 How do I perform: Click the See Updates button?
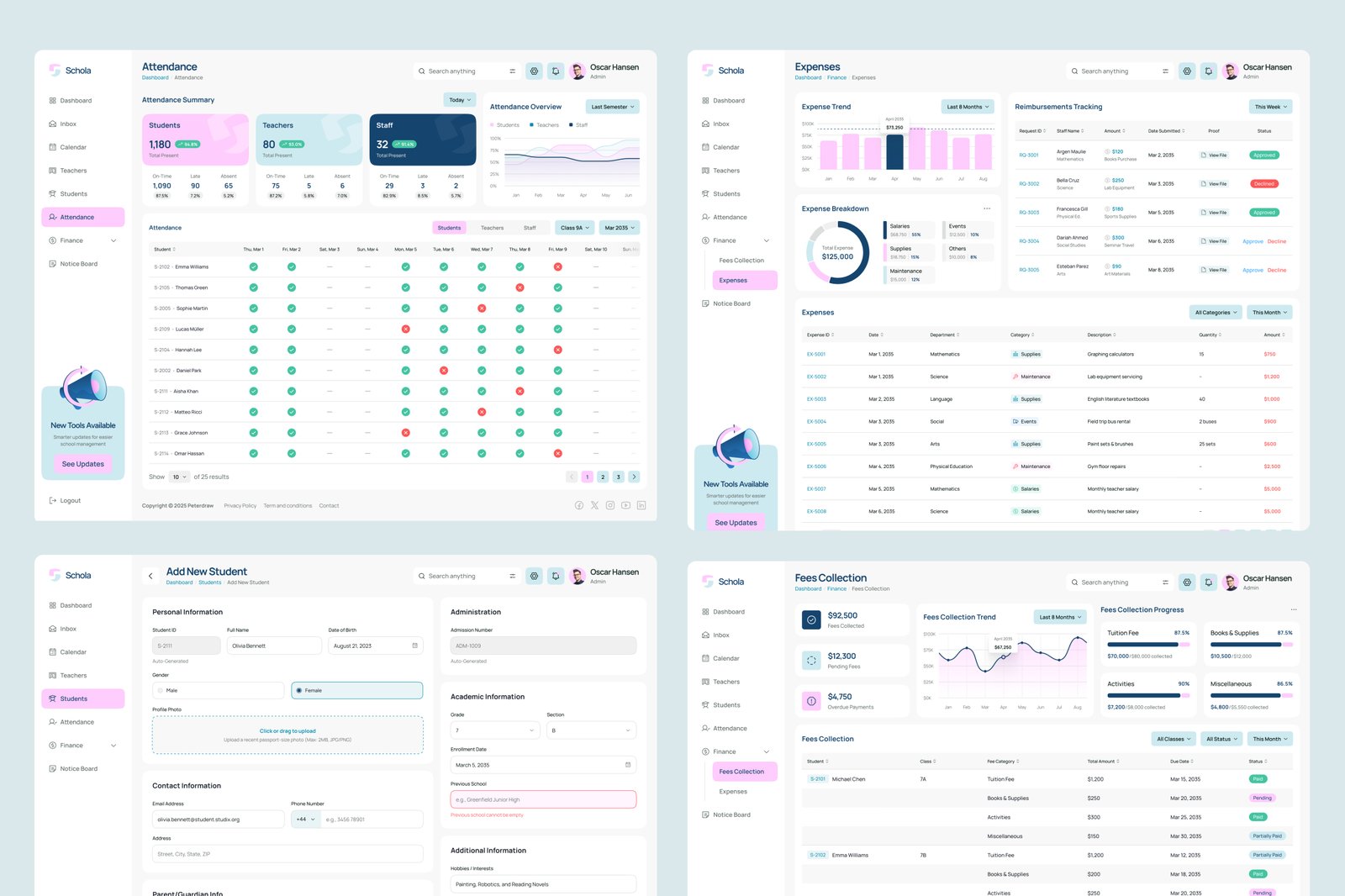[x=82, y=463]
